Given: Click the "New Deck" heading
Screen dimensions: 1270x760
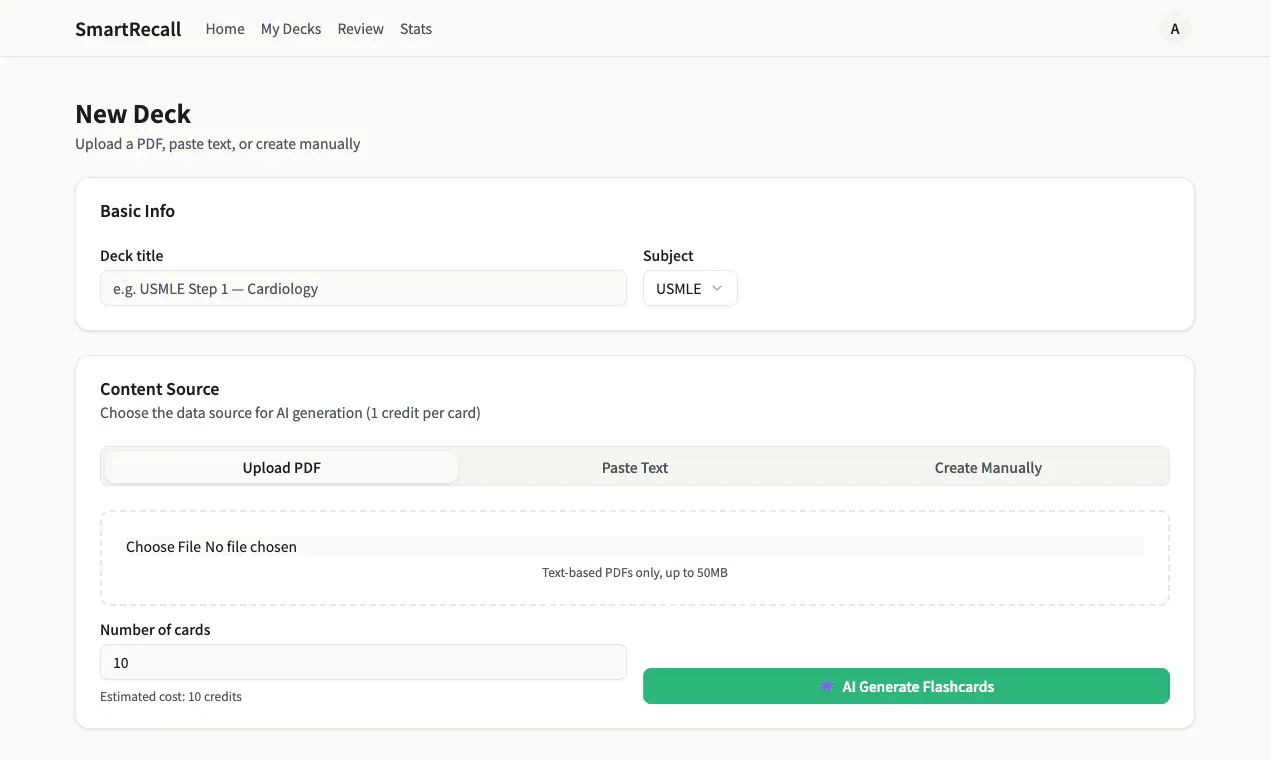Looking at the screenshot, I should coord(133,114).
